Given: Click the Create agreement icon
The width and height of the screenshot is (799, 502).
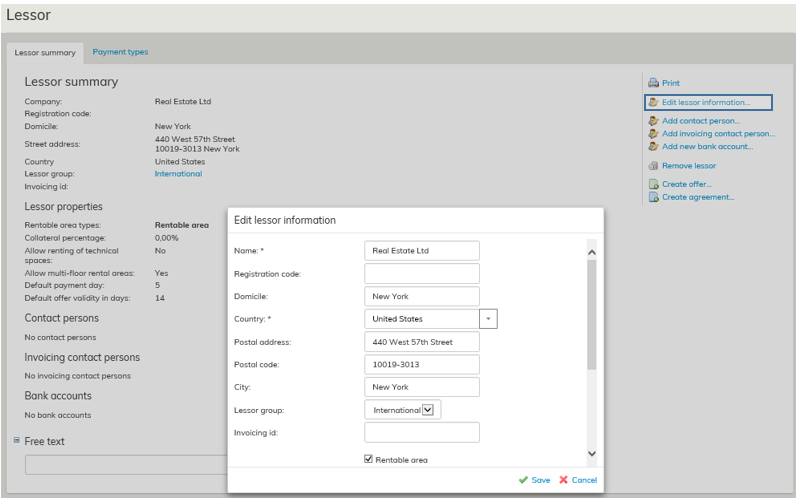Looking at the screenshot, I should [x=653, y=197].
